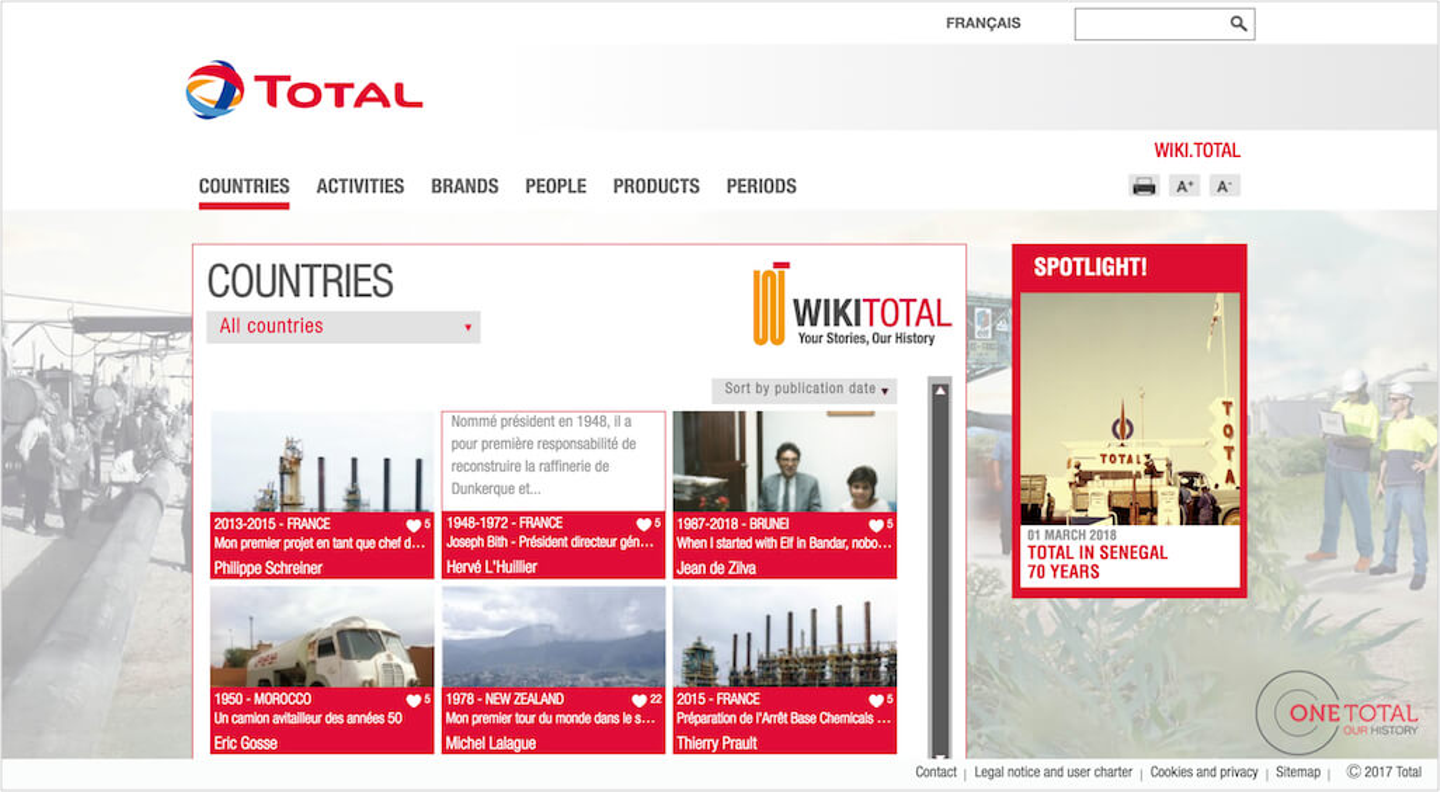
Task: Like the Jean de Zilva story heart
Action: (x=876, y=525)
